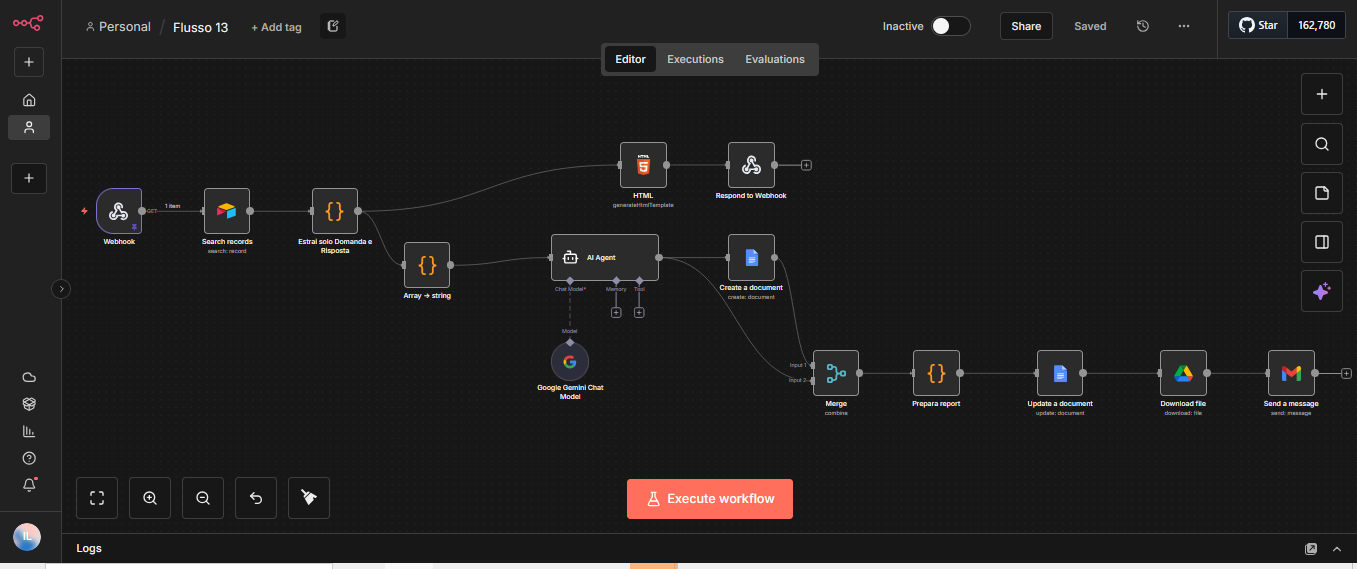1357x569 pixels.
Task: Add node after Respond to Webhook plus
Action: pyautogui.click(x=806, y=165)
